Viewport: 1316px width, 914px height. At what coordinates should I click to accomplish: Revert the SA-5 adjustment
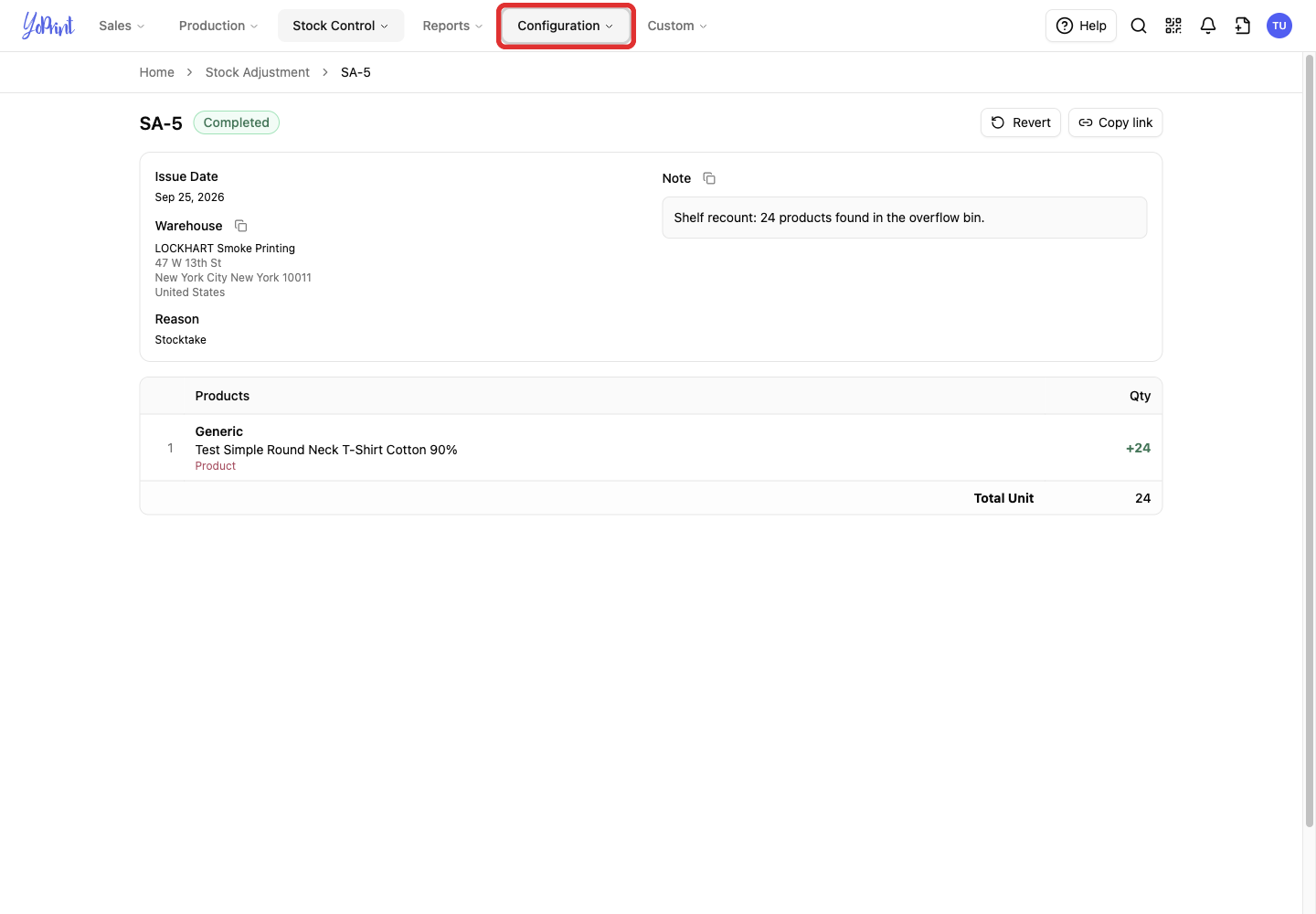tap(1021, 122)
